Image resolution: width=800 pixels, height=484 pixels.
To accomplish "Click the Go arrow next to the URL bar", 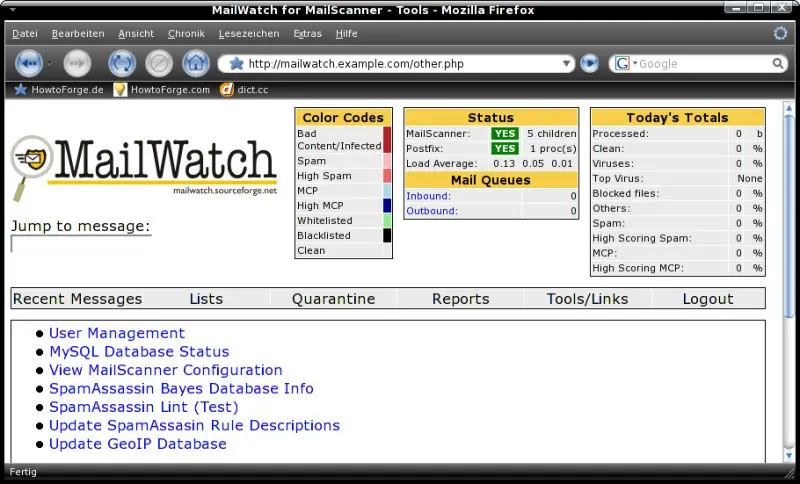I will tap(589, 64).
